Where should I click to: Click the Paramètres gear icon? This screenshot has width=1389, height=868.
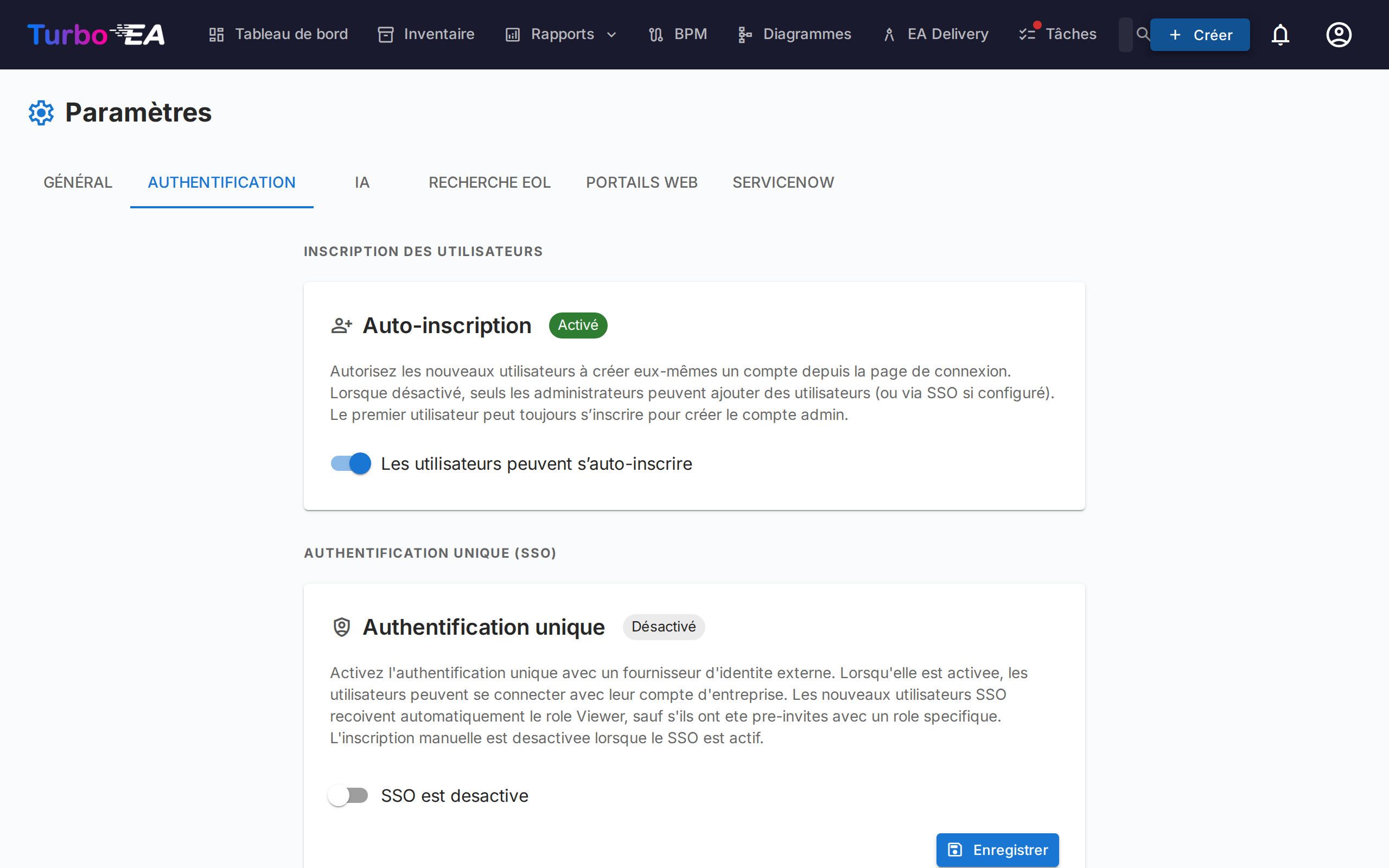40,112
